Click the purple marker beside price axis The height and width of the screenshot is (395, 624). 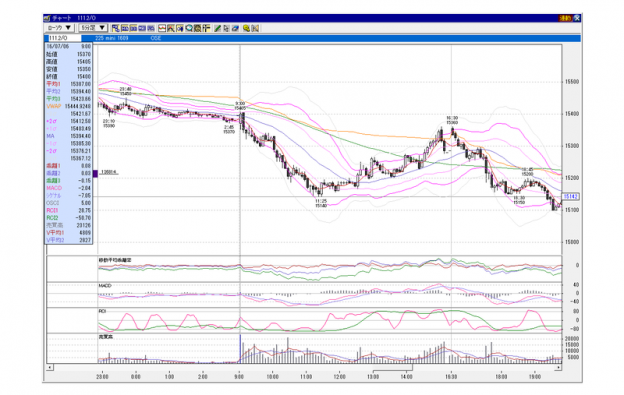[x=95, y=173]
